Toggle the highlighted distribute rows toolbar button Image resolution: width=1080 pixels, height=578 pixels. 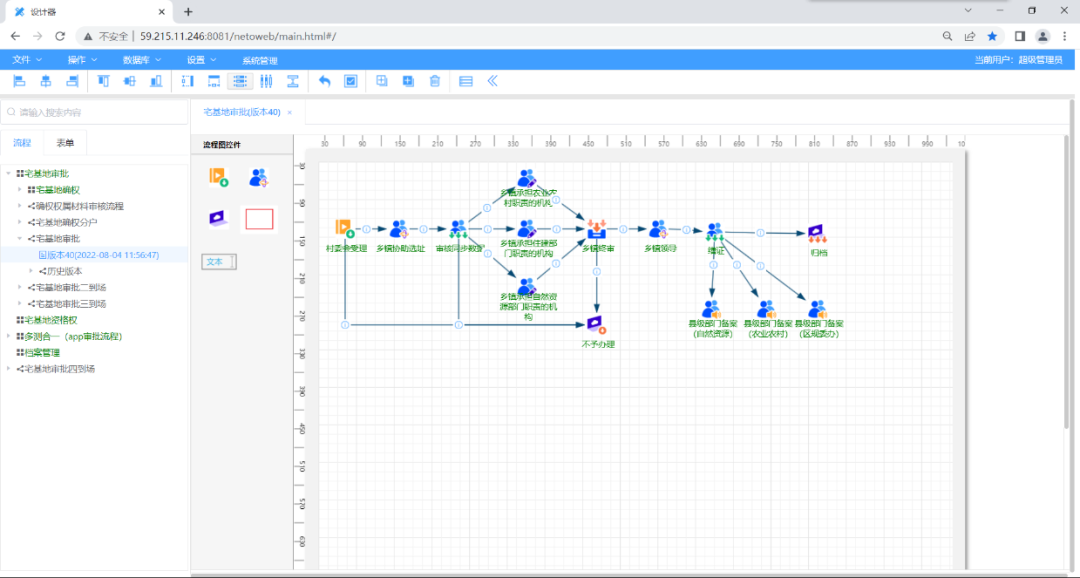pos(240,81)
